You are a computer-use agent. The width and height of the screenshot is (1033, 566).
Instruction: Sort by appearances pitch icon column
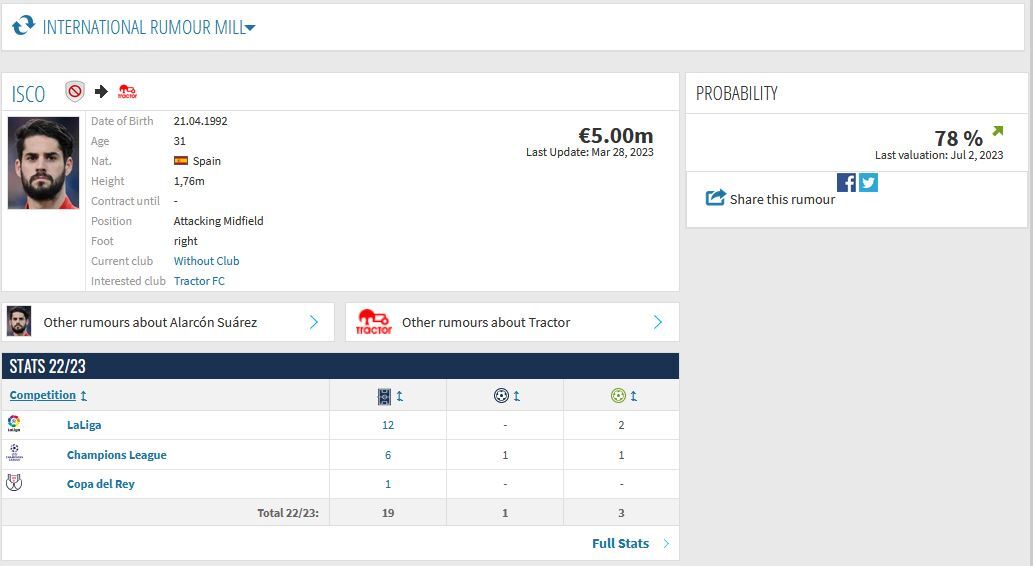[x=384, y=396]
